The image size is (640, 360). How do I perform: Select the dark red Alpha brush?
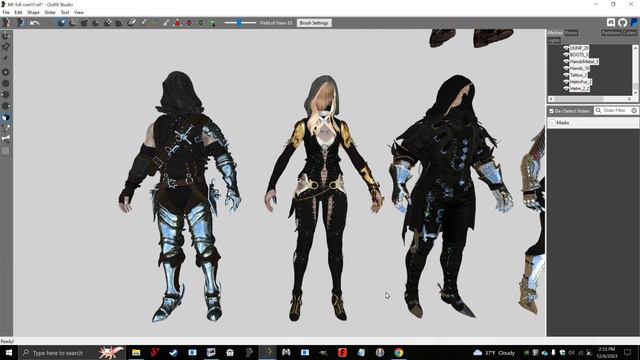(189, 23)
